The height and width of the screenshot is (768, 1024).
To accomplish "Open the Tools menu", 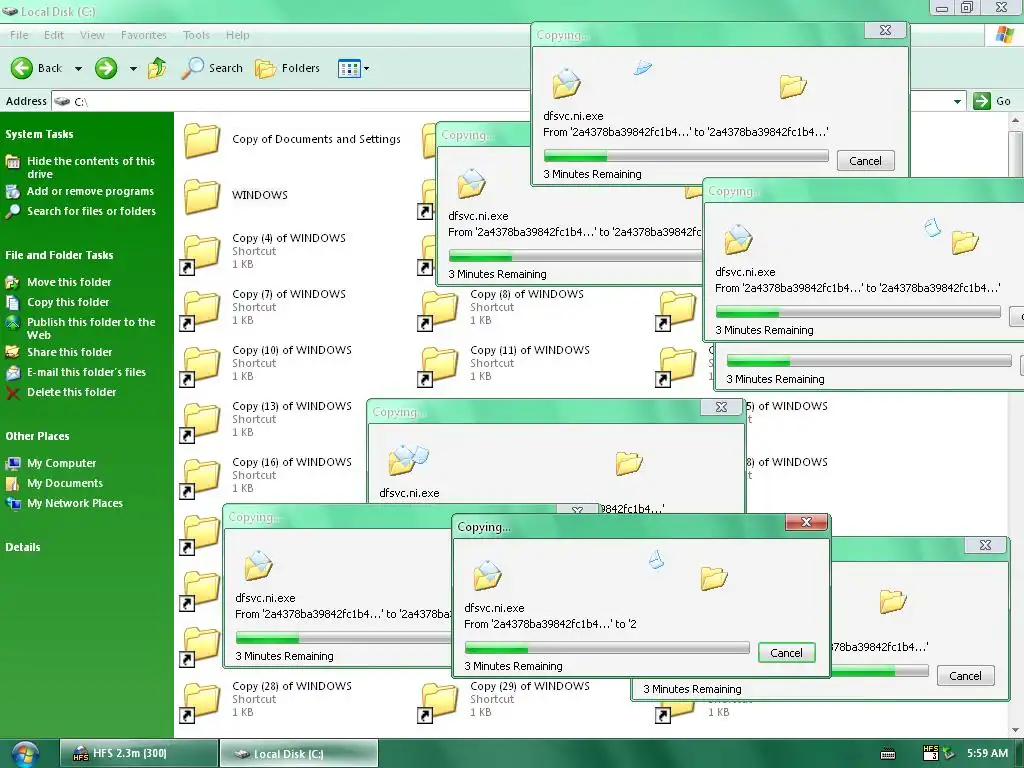I will (196, 35).
